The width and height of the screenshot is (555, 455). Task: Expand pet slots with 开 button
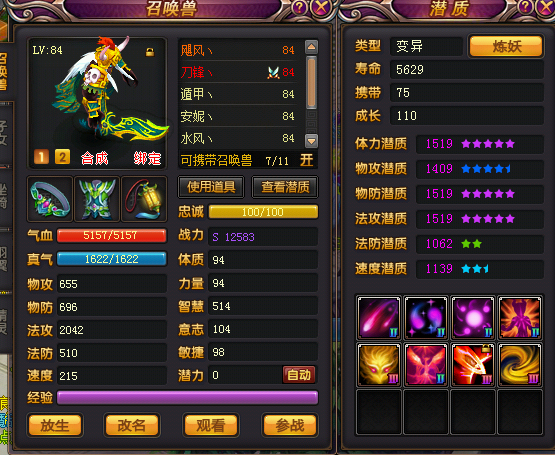pos(307,160)
